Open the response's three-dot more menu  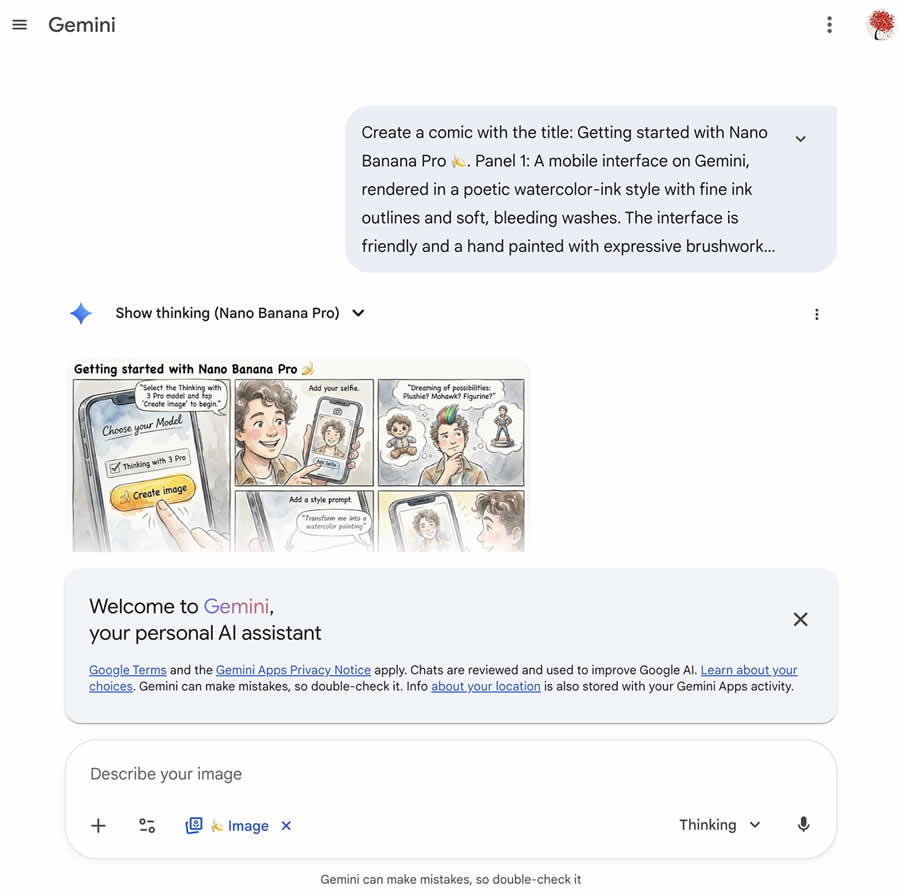(816, 314)
